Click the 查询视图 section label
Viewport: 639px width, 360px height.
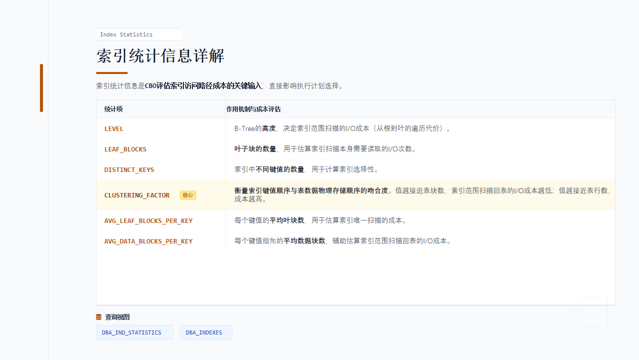pyautogui.click(x=117, y=317)
